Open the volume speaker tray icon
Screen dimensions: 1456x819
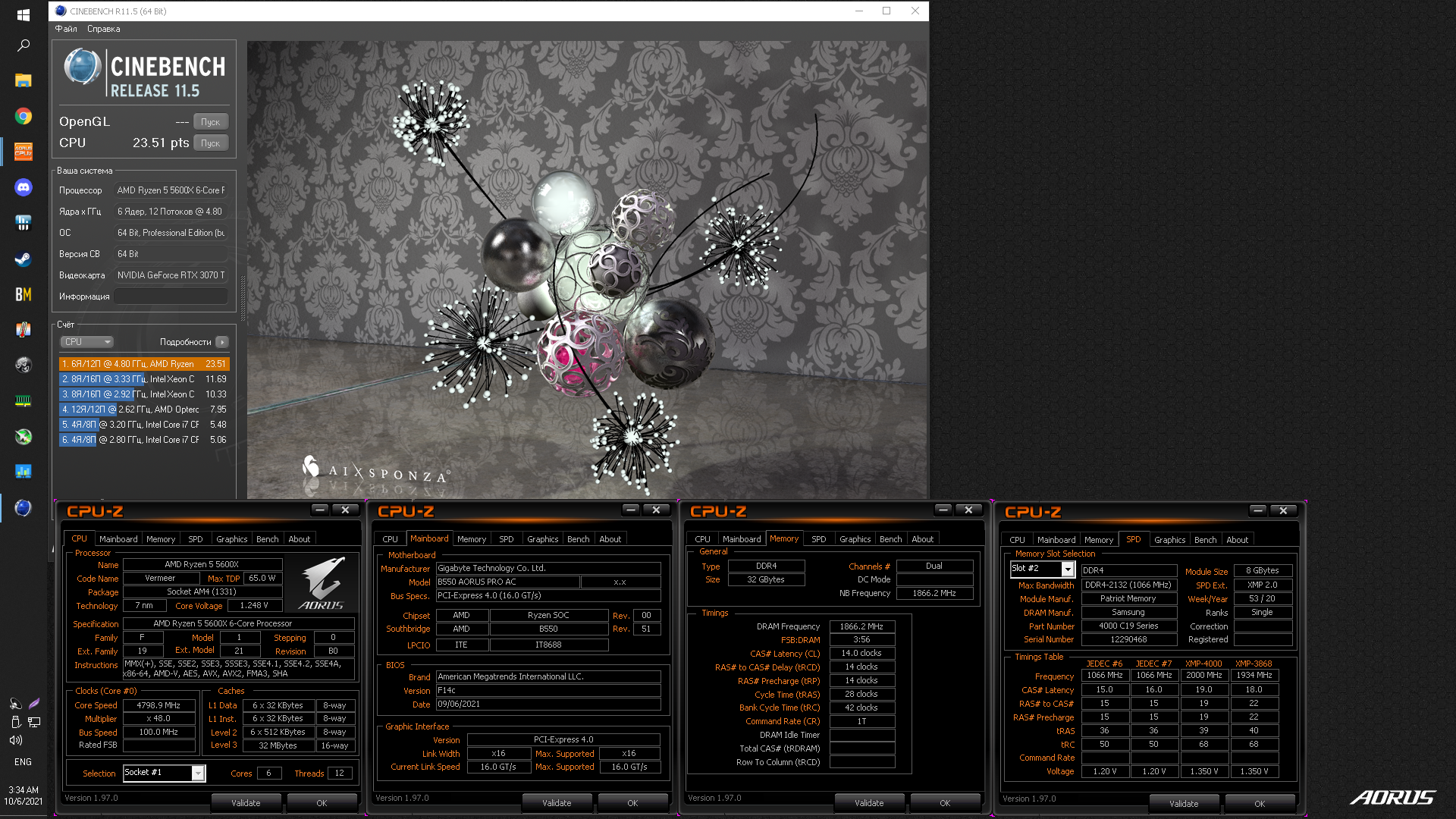[x=15, y=740]
